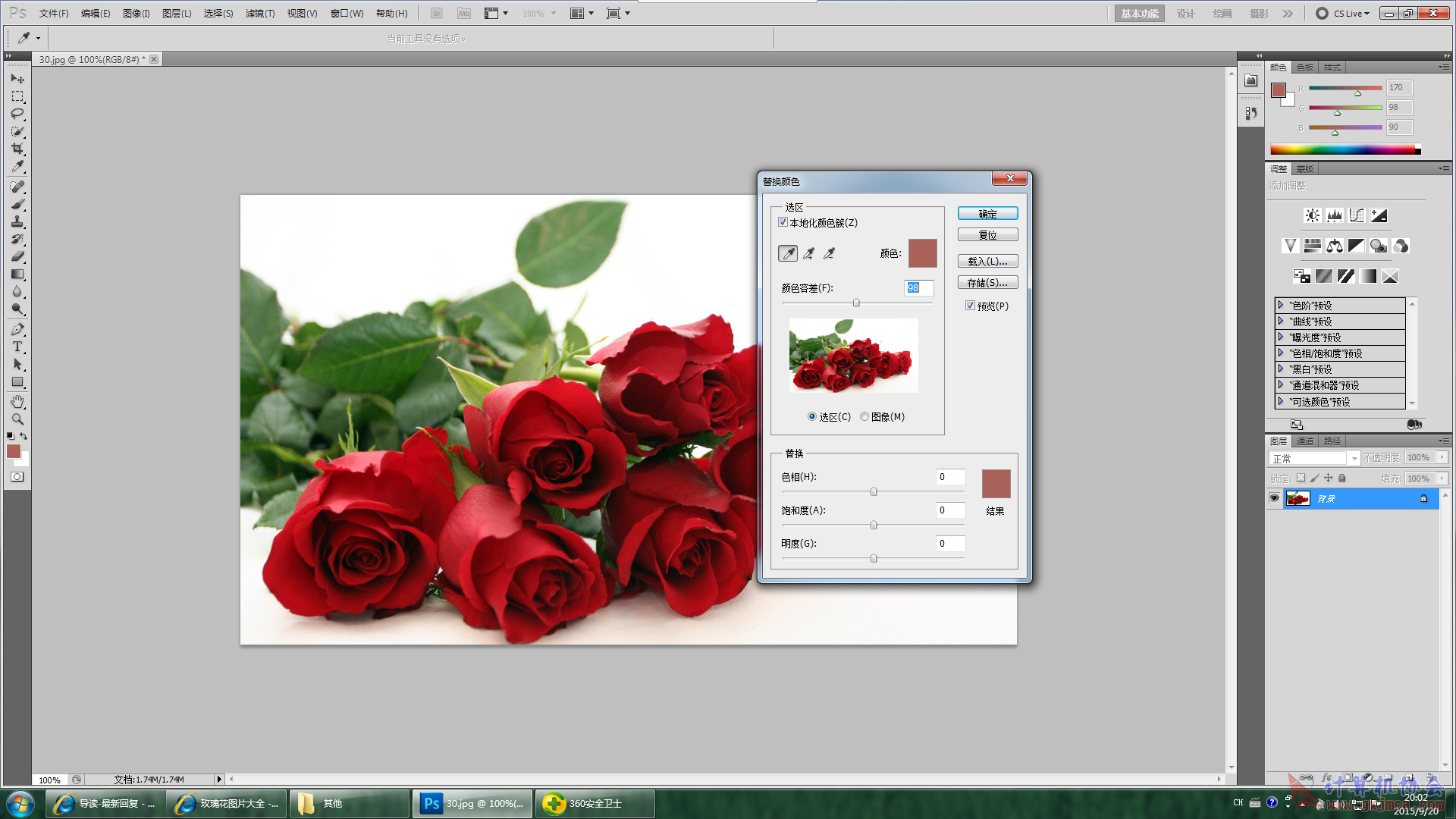Viewport: 1456px width, 819px height.
Task: Open 图像(I) menu
Action: point(136,13)
